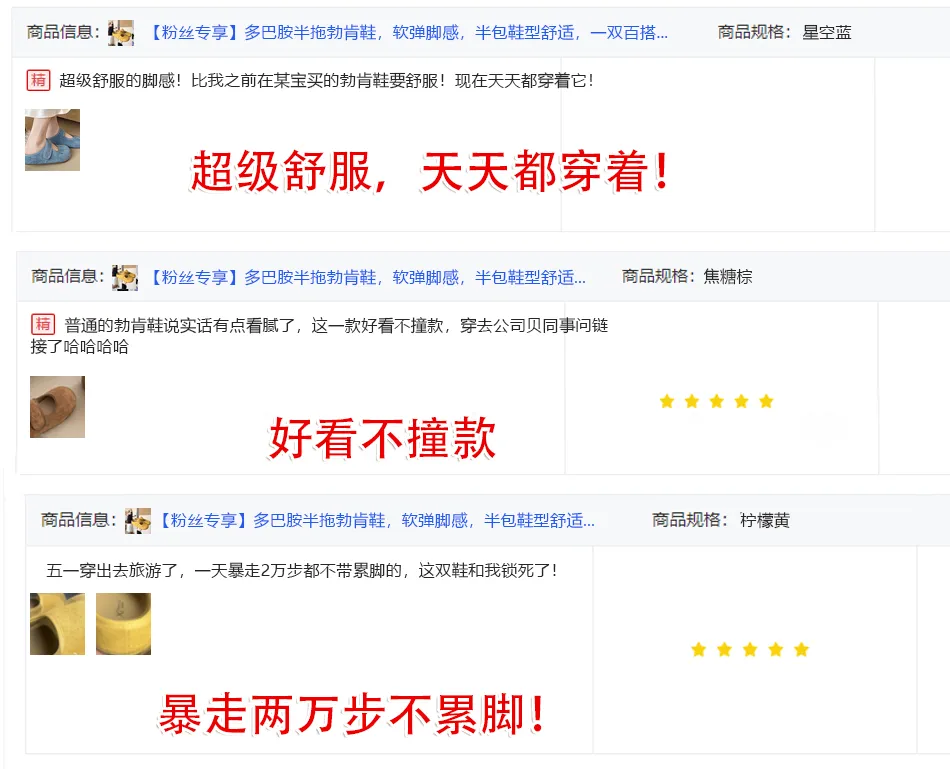View blue shoe review photo thumbnail
Viewport: 950px width, 769px height.
52,140
